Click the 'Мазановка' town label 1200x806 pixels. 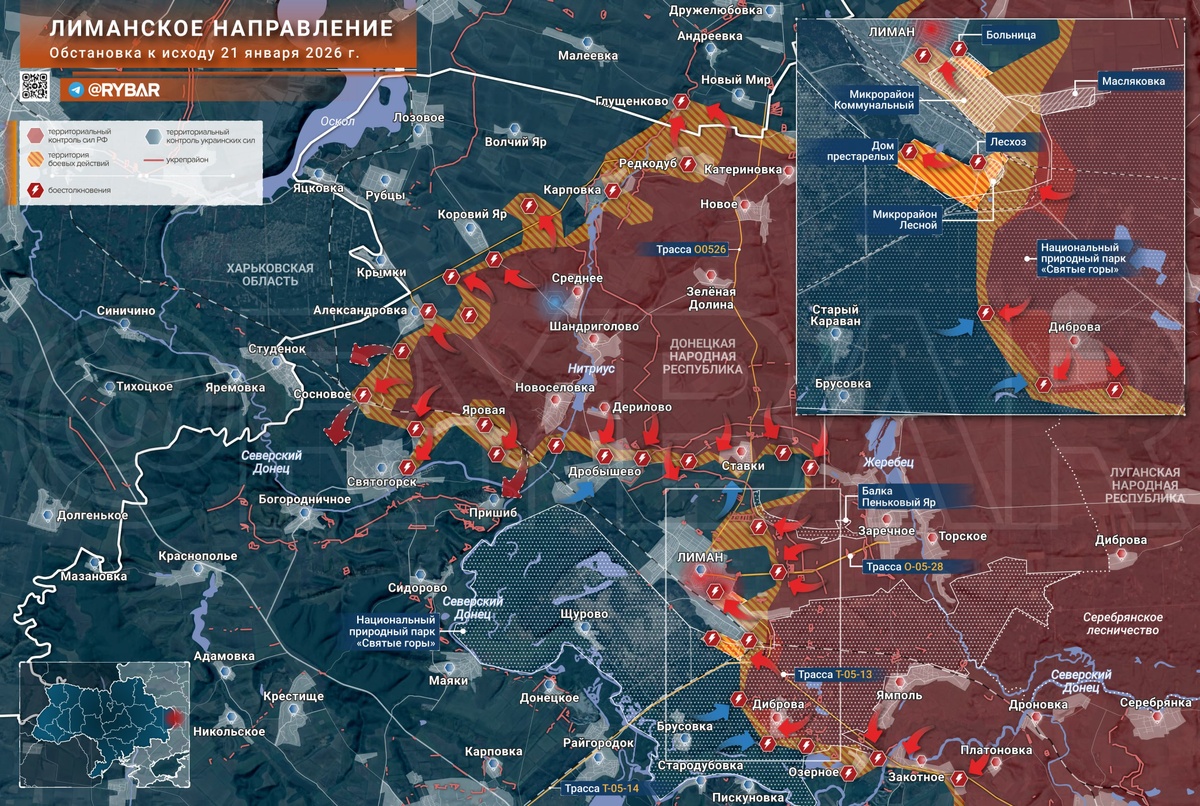pyautogui.click(x=93, y=576)
